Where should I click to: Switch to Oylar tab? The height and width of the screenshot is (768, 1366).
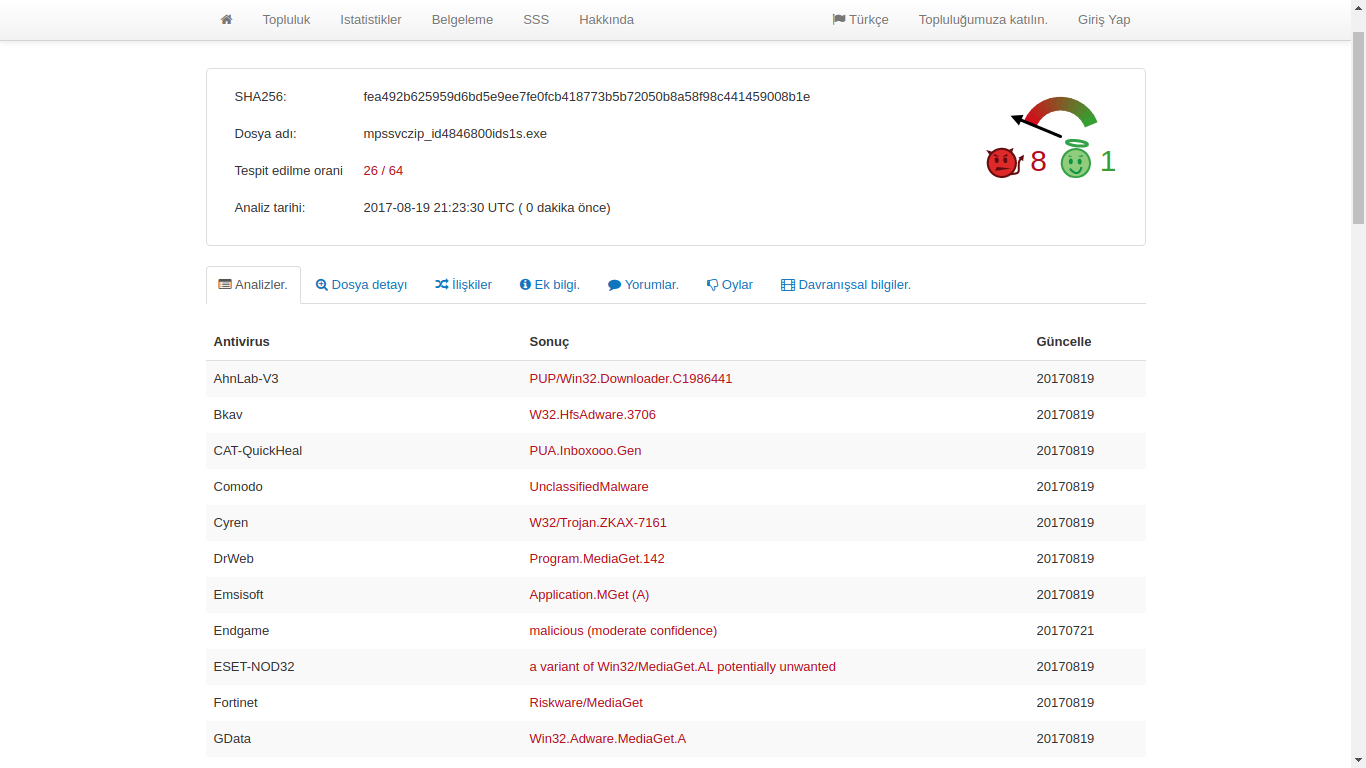[x=730, y=285]
